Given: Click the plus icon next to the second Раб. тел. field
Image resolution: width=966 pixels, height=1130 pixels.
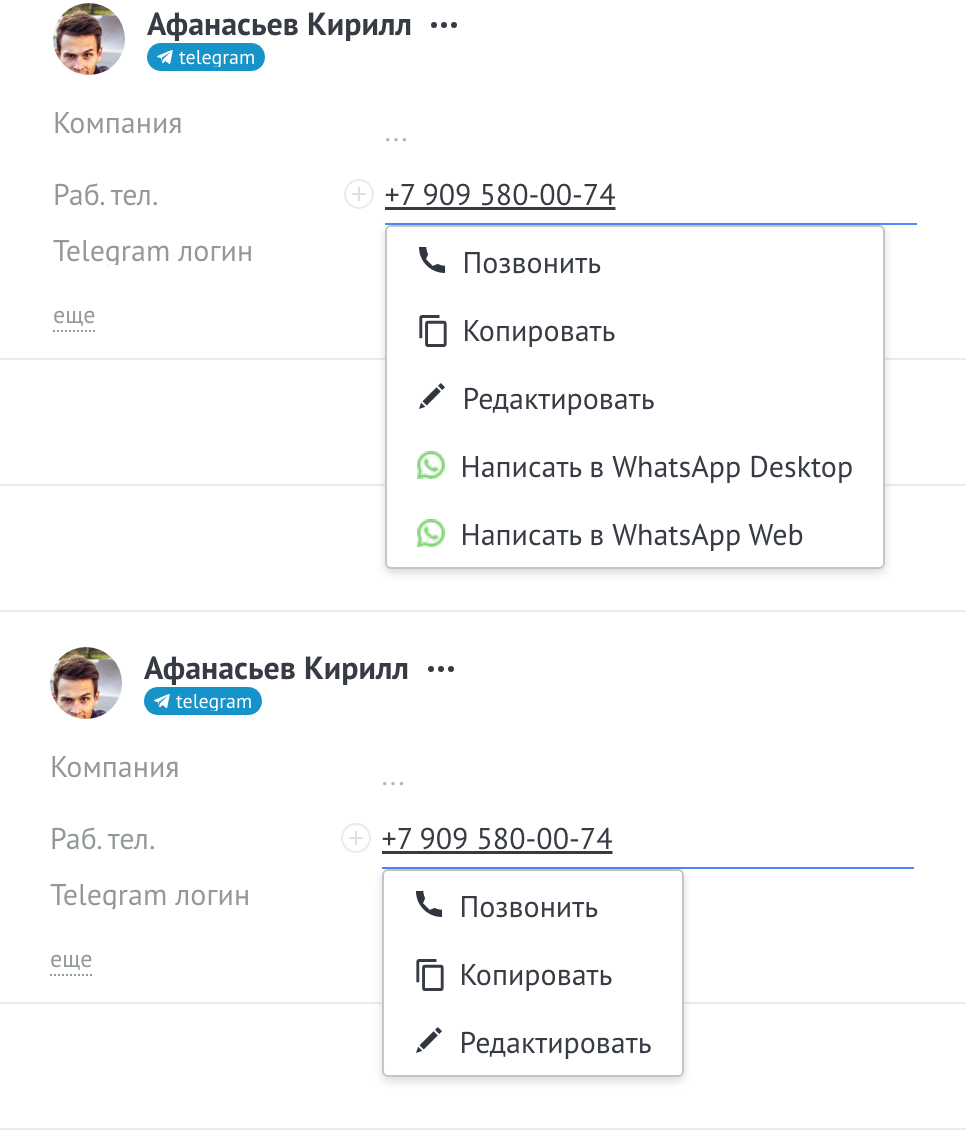Looking at the screenshot, I should coord(355,838).
